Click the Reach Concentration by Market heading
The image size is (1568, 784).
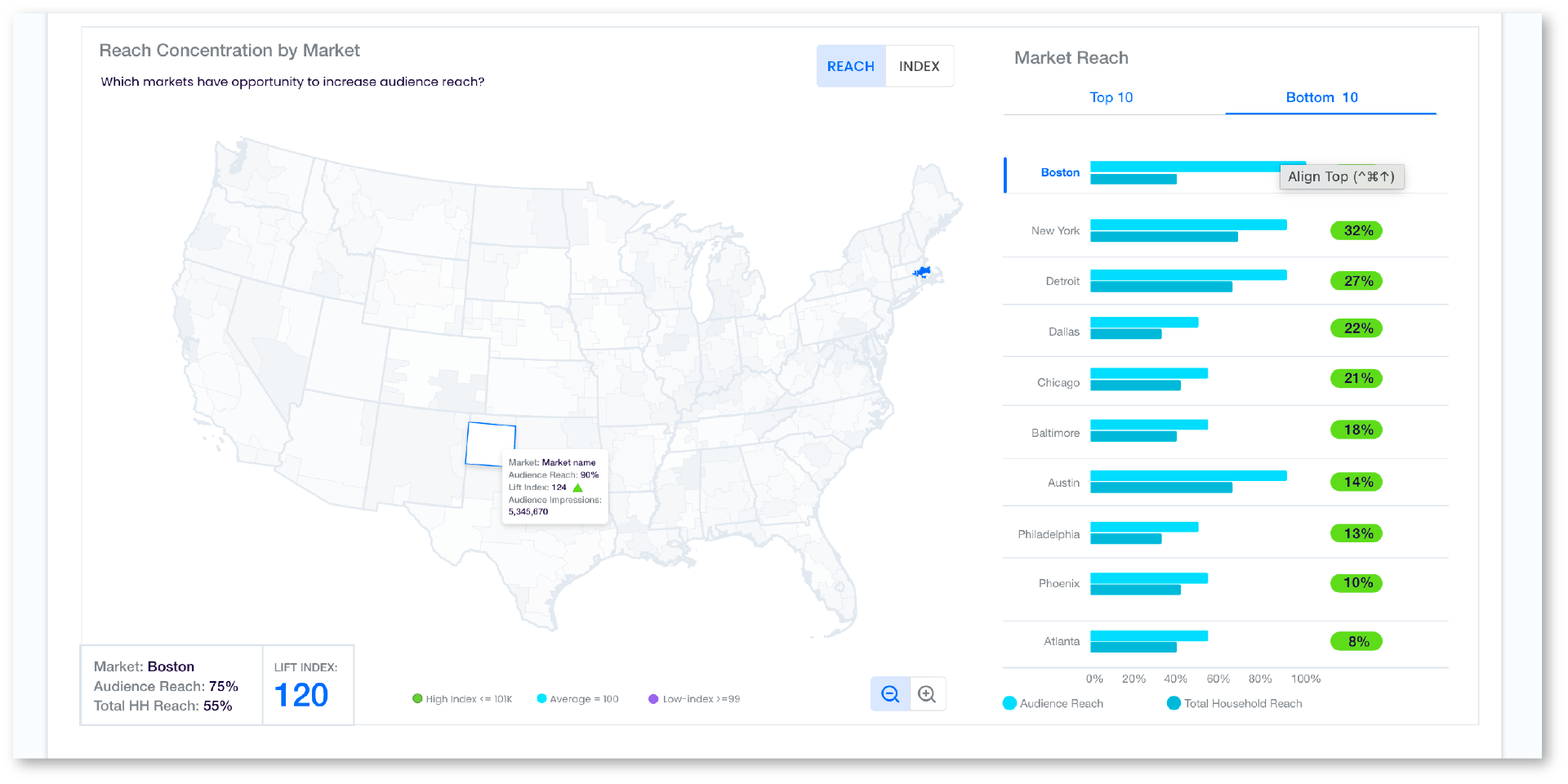tap(229, 51)
